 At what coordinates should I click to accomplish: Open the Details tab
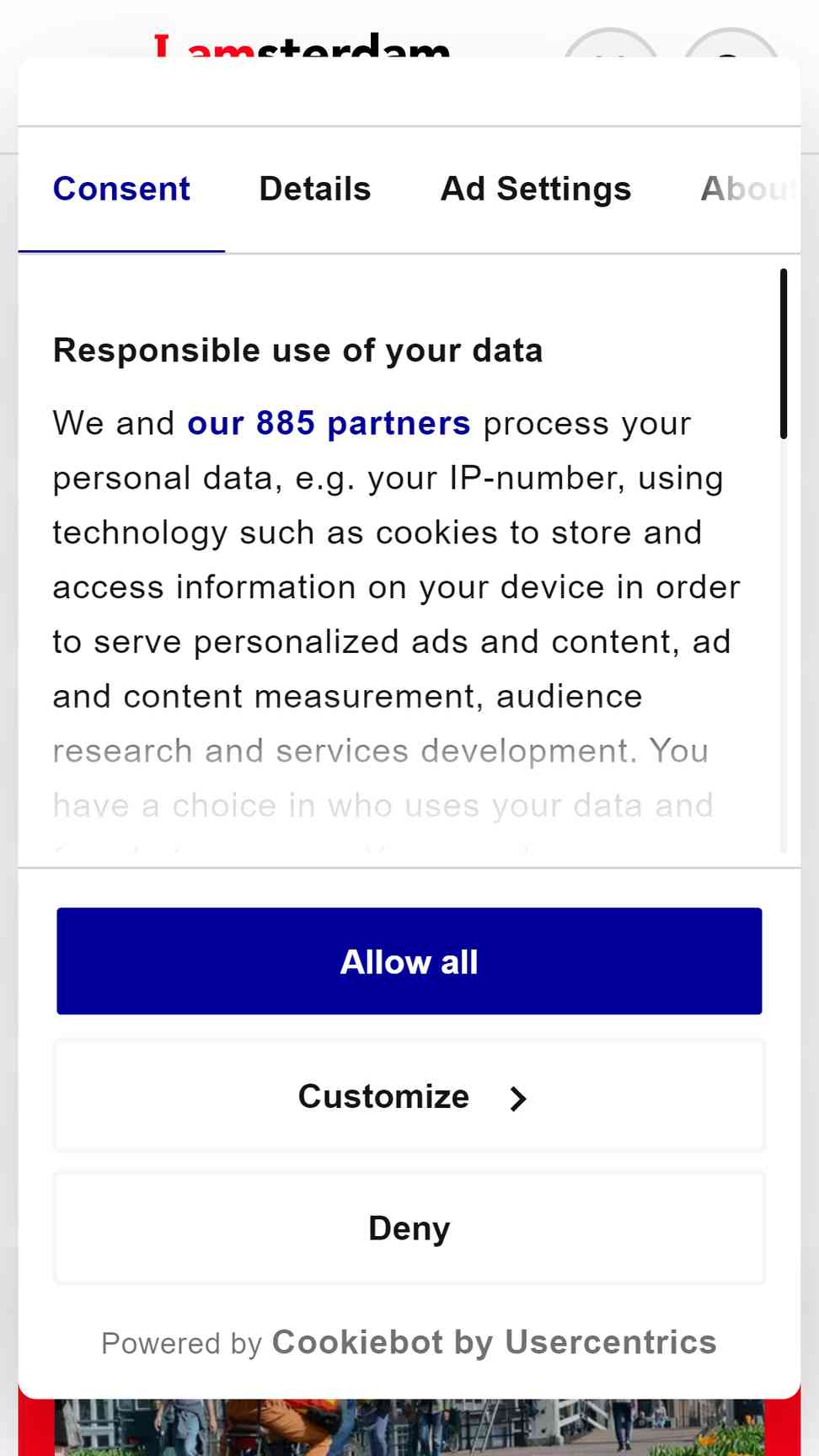click(315, 190)
